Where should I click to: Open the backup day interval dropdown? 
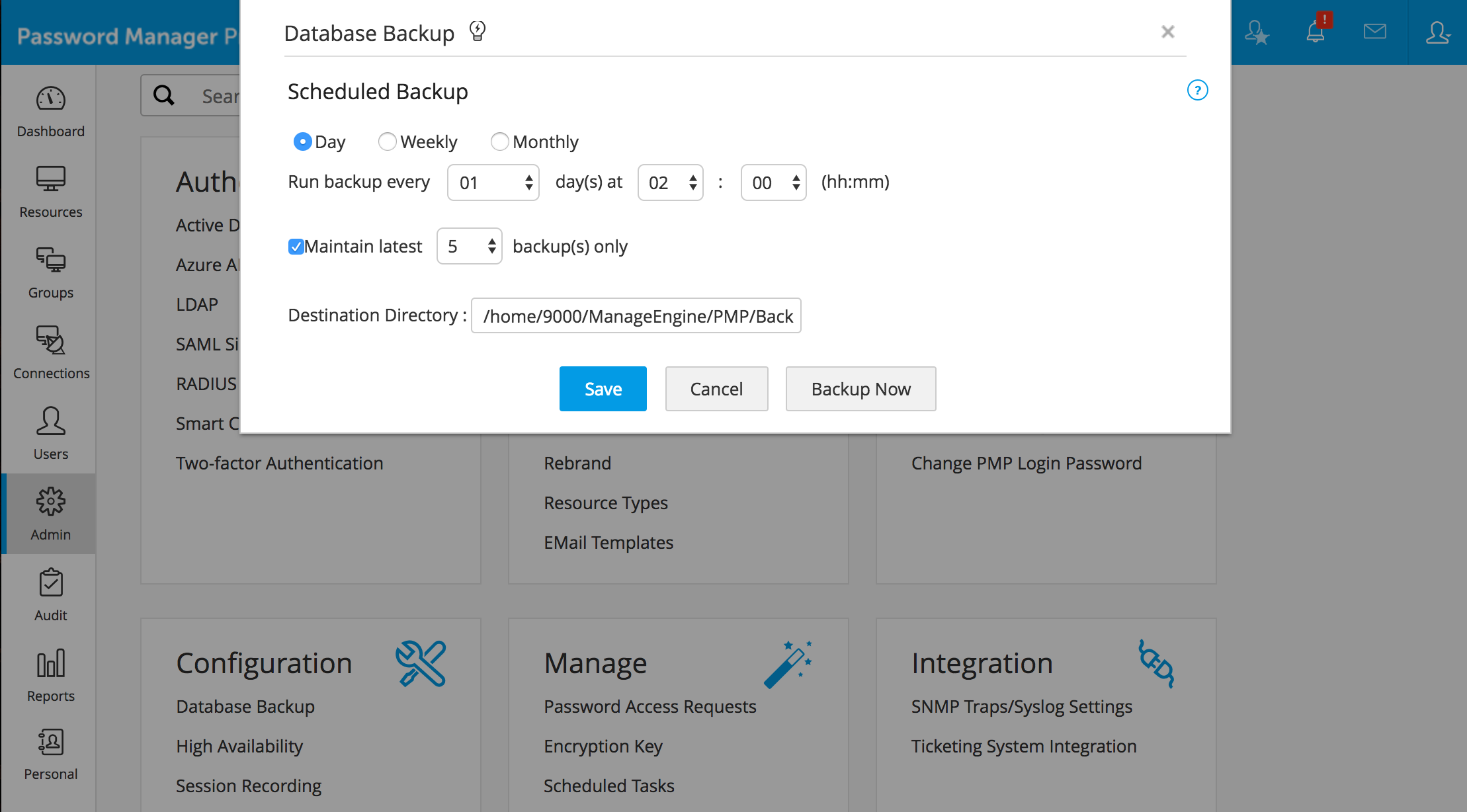click(493, 183)
